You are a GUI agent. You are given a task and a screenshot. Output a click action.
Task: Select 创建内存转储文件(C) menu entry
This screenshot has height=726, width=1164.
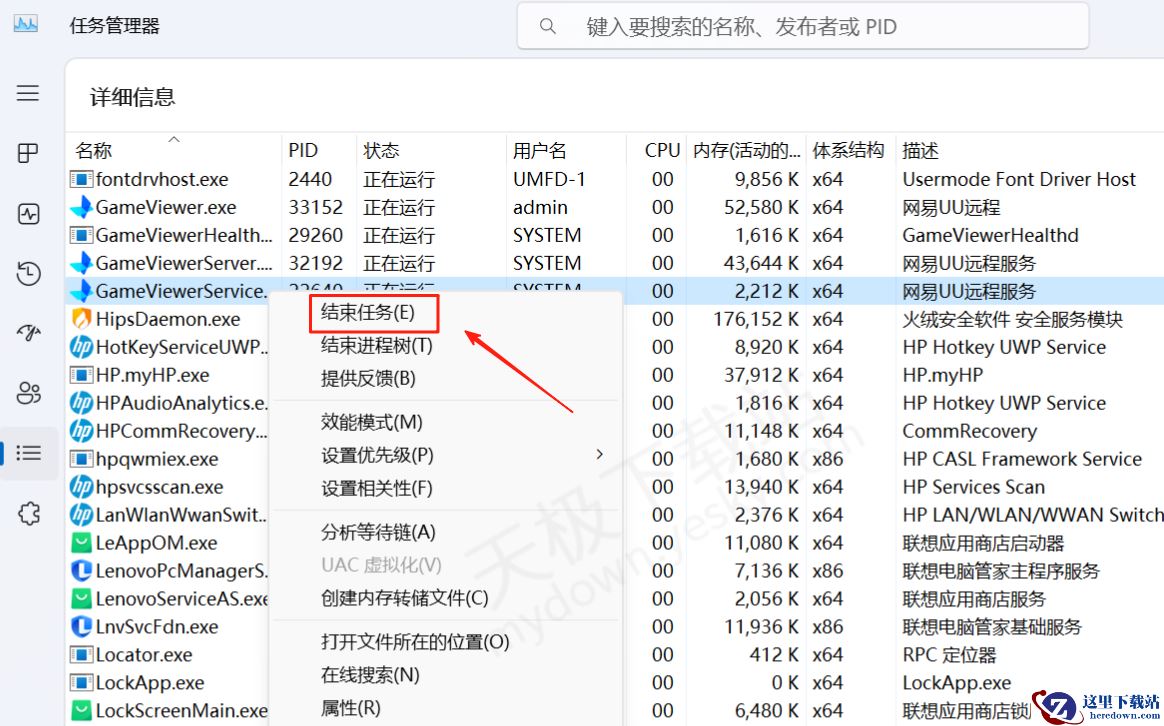(x=405, y=598)
